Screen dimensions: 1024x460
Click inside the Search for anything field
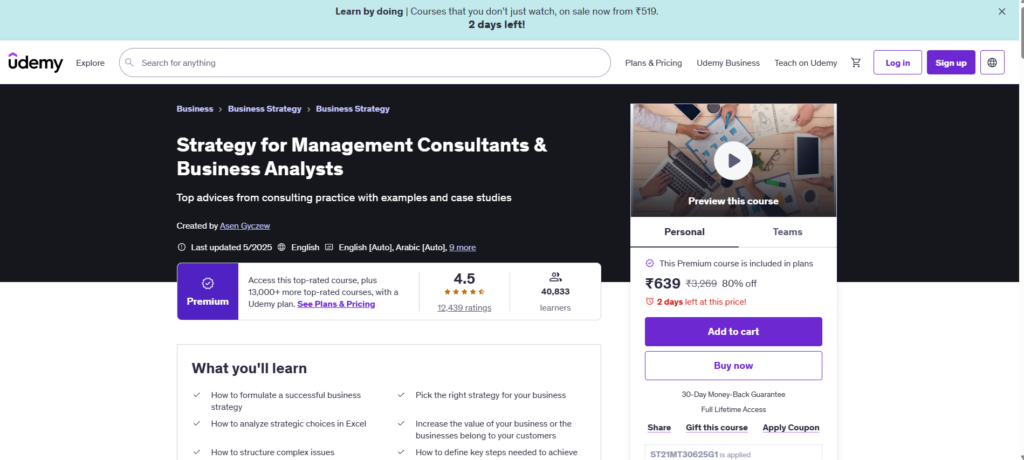(x=364, y=63)
